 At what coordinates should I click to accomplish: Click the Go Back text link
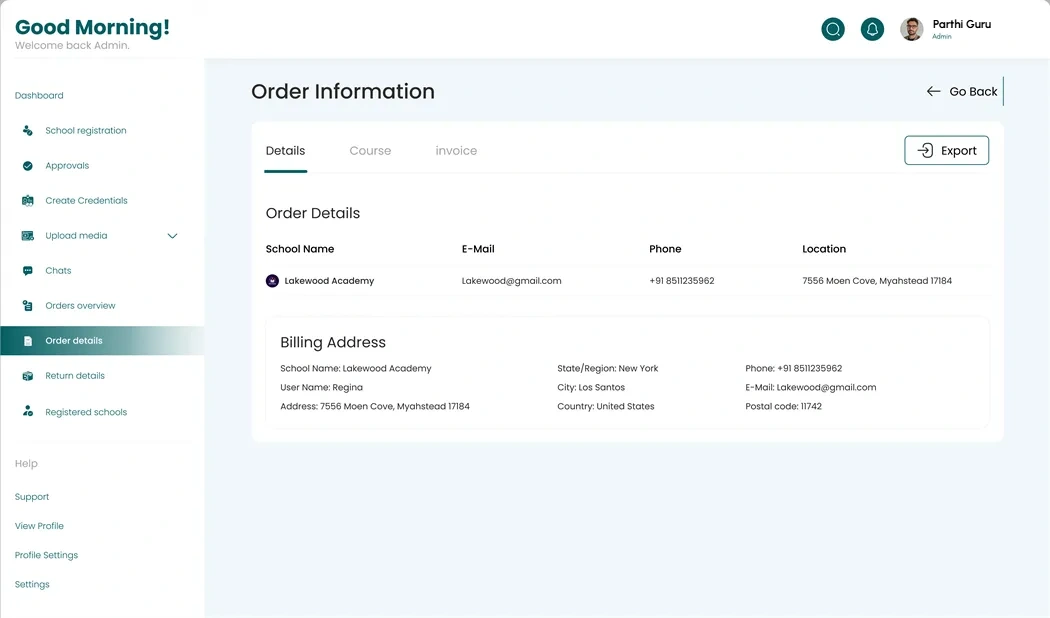[x=973, y=92]
